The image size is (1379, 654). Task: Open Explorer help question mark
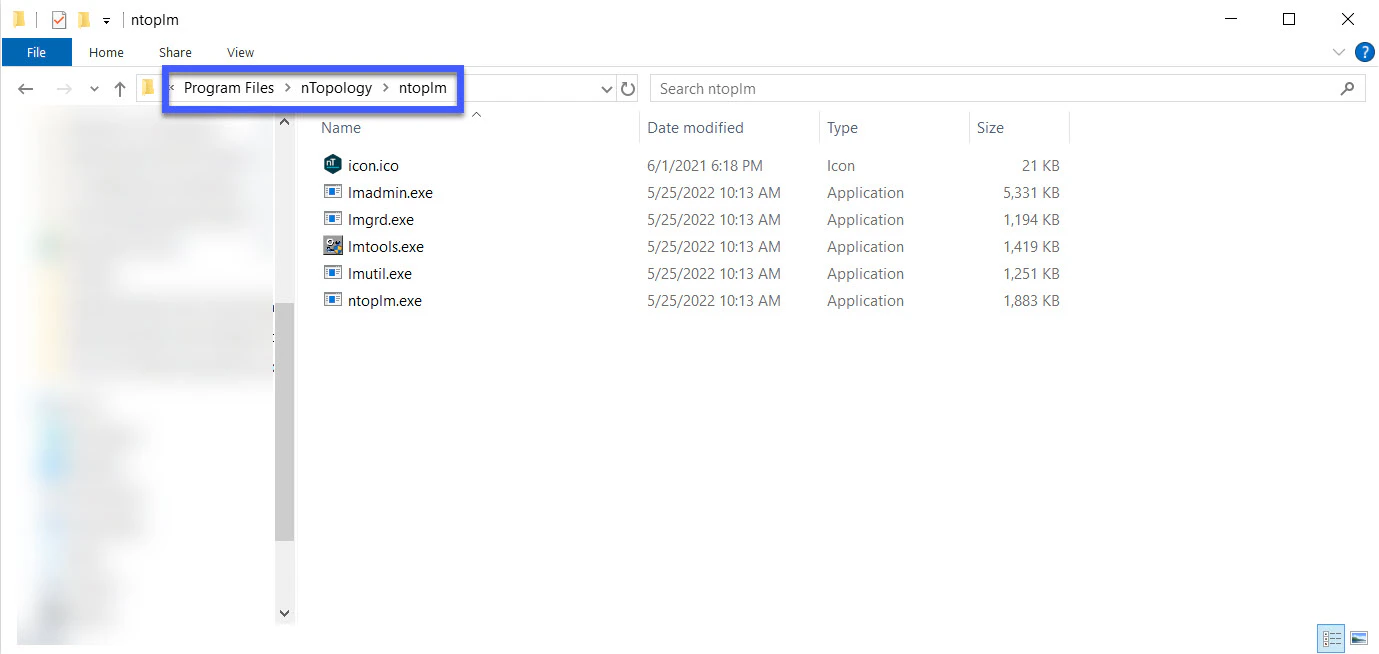1364,52
